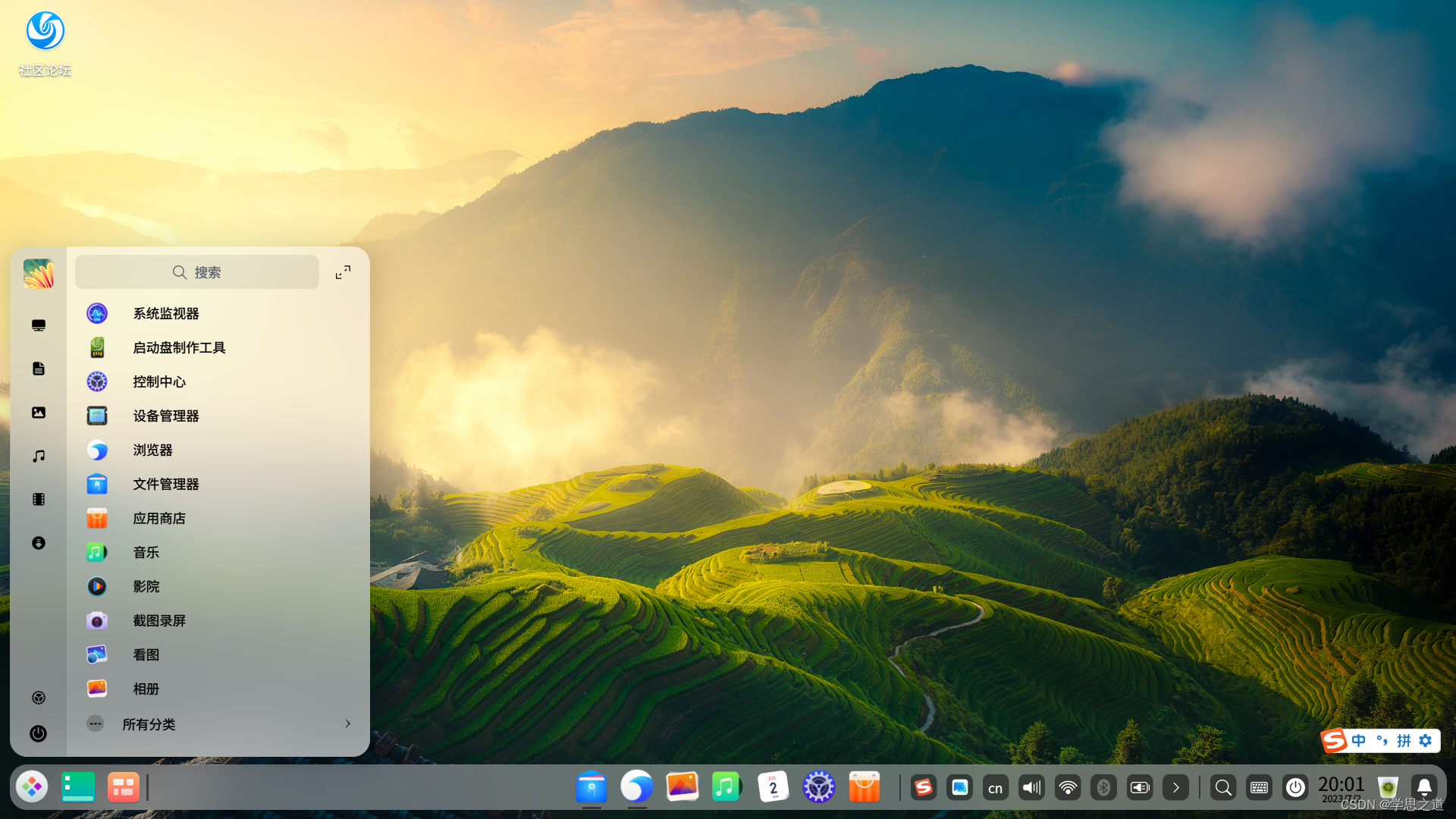1456x819 pixels.
Task: Open 设备管理器 from app list
Action: coord(165,416)
